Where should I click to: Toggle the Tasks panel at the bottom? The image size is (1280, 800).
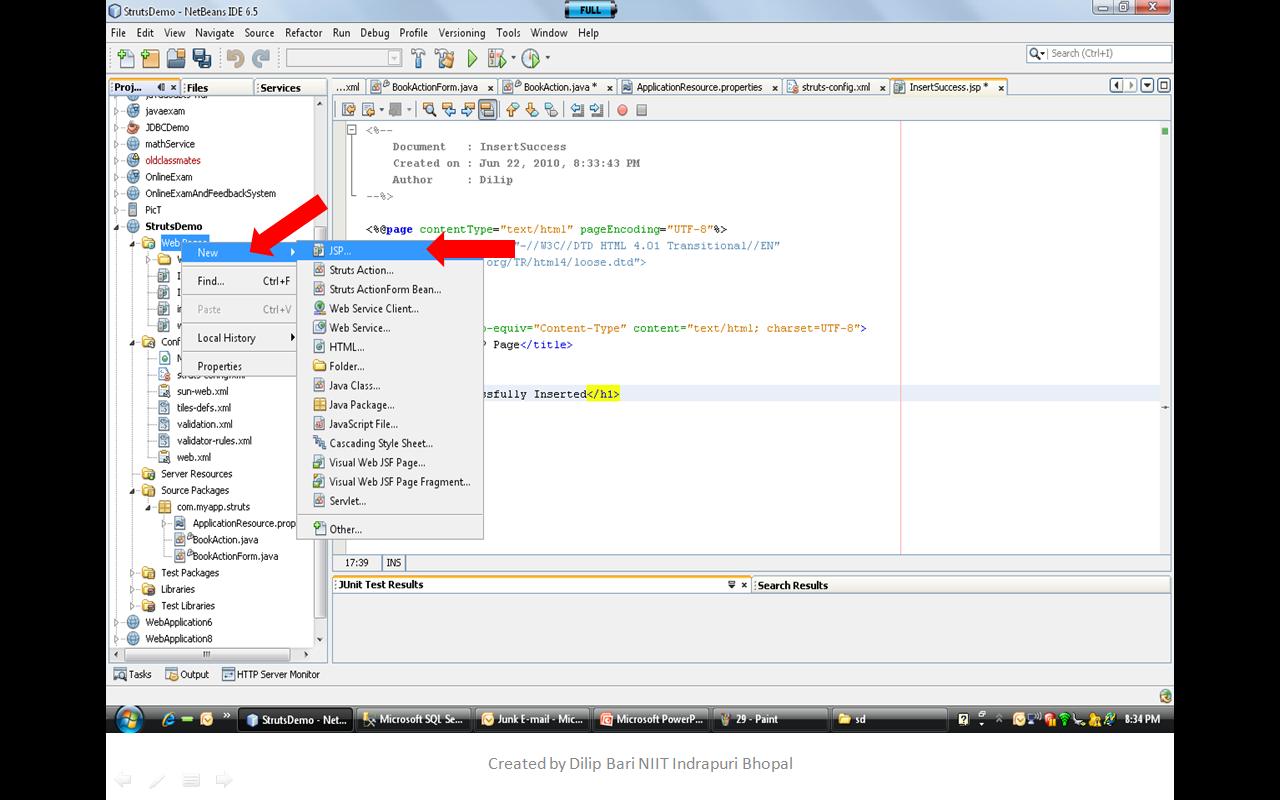[132, 674]
